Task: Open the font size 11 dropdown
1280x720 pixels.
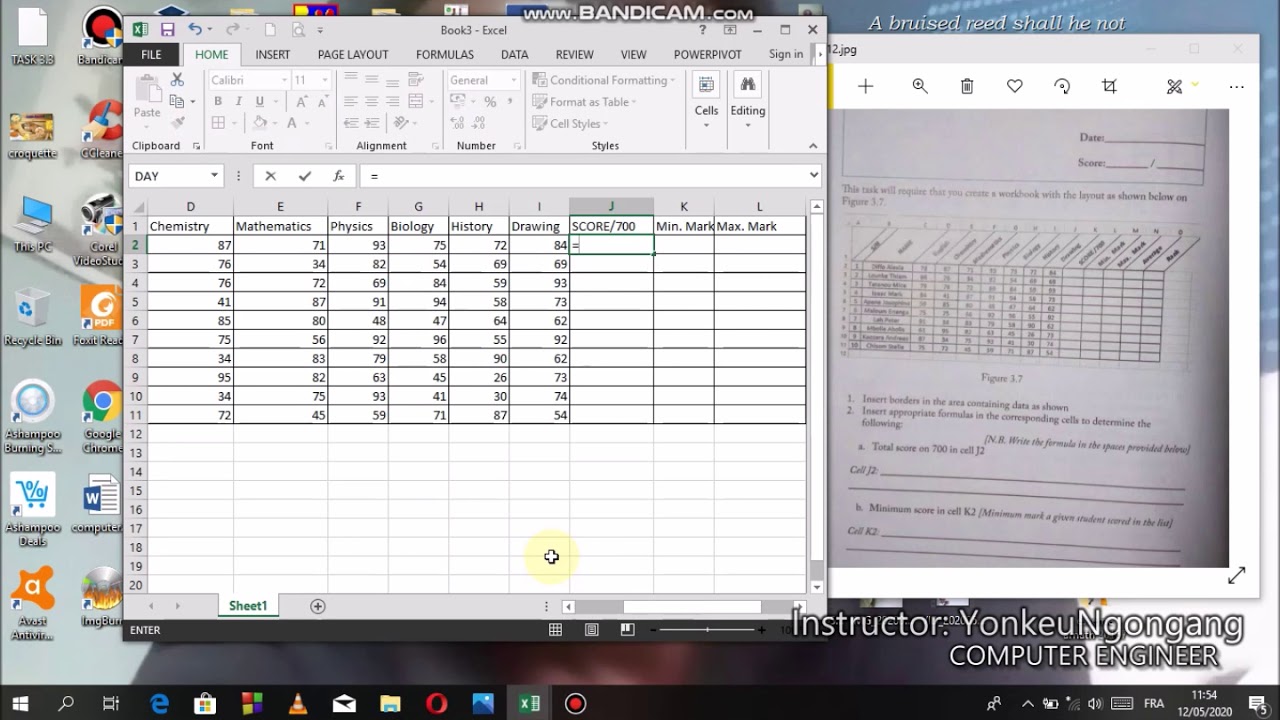Action: (325, 80)
